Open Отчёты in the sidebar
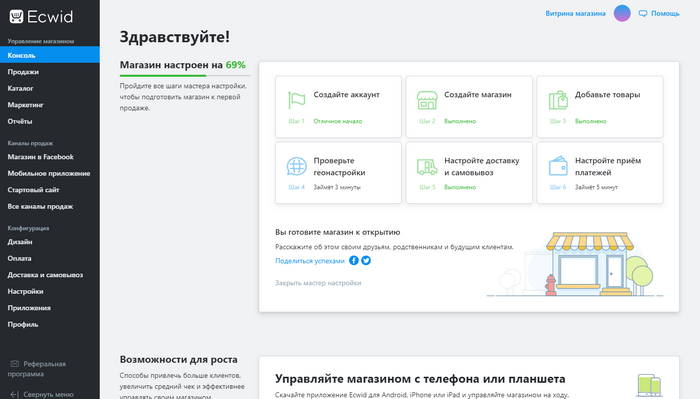Screen dimensions: 700x399 [20, 121]
